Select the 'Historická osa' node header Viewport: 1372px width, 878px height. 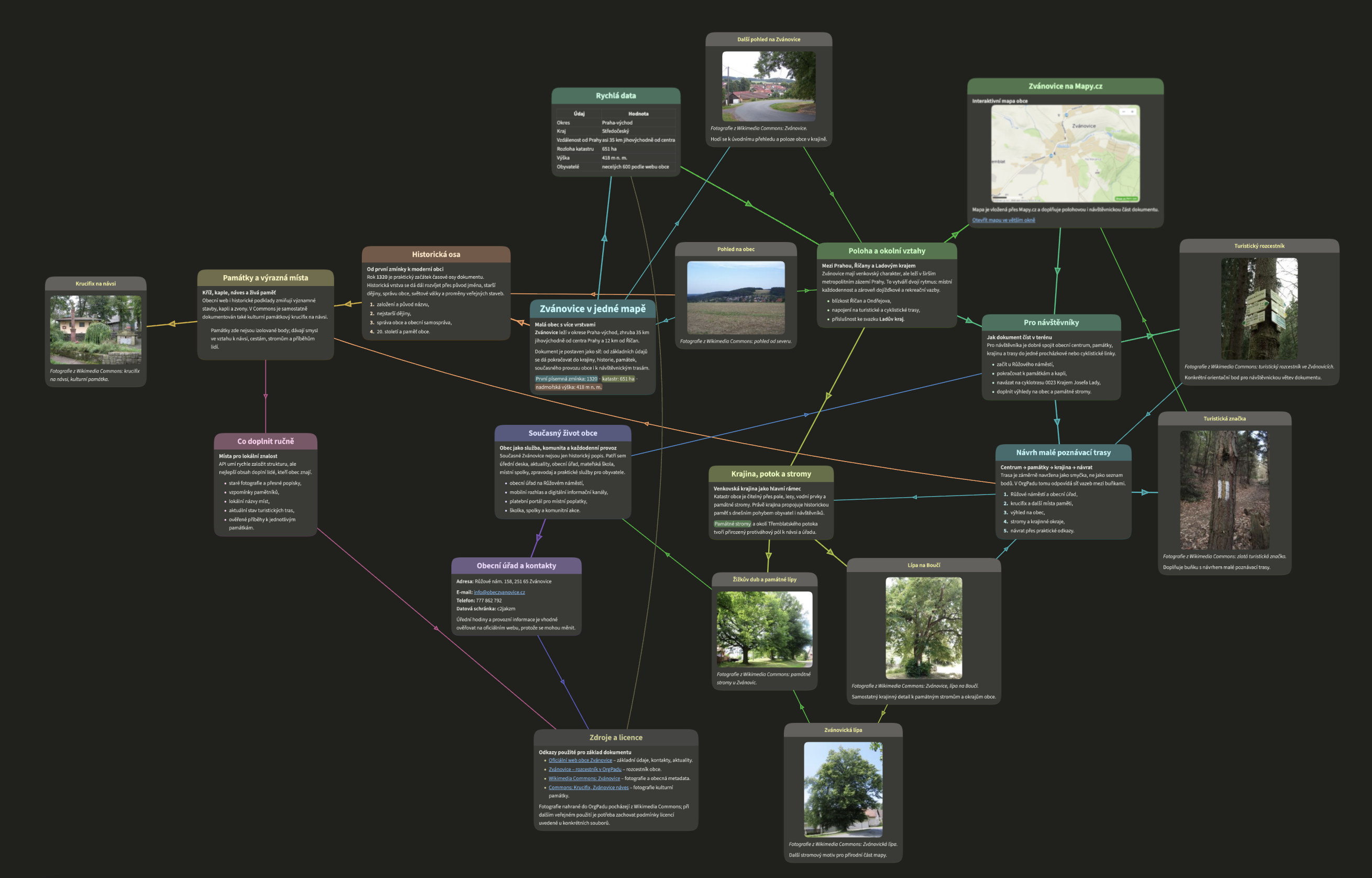pyautogui.click(x=436, y=254)
